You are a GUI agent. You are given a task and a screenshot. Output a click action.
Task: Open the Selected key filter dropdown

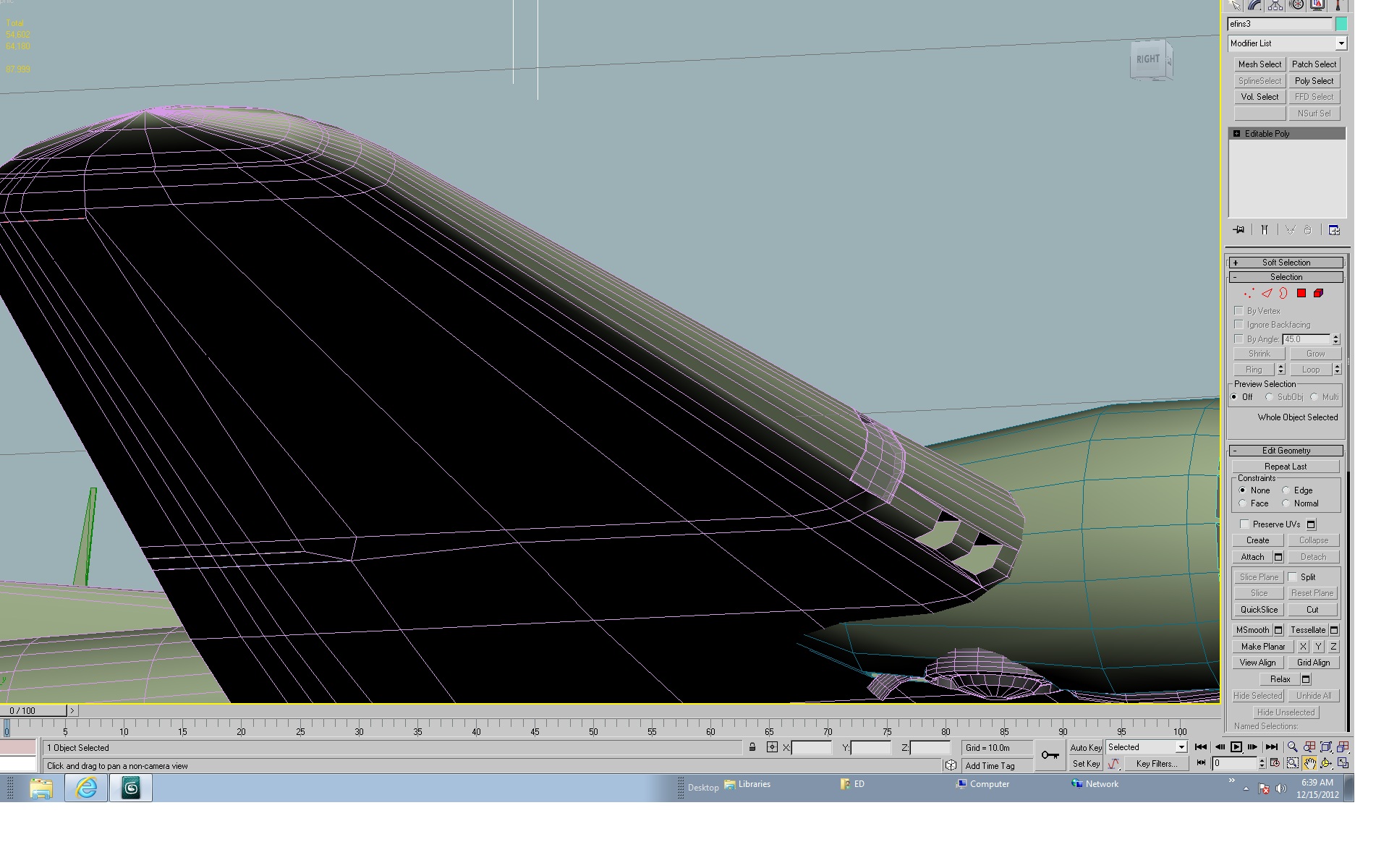click(1147, 747)
